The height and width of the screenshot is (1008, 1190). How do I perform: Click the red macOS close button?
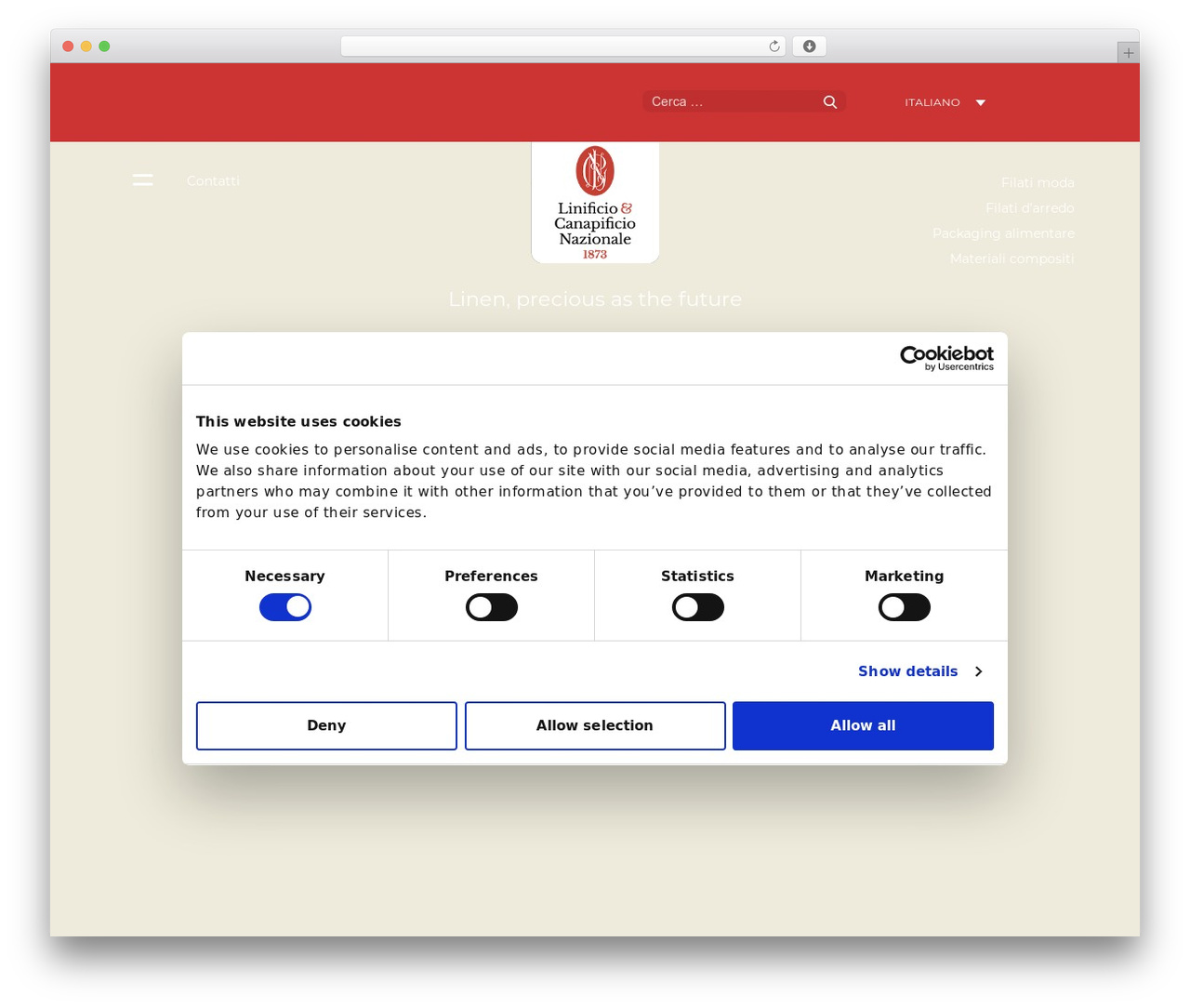point(68,46)
